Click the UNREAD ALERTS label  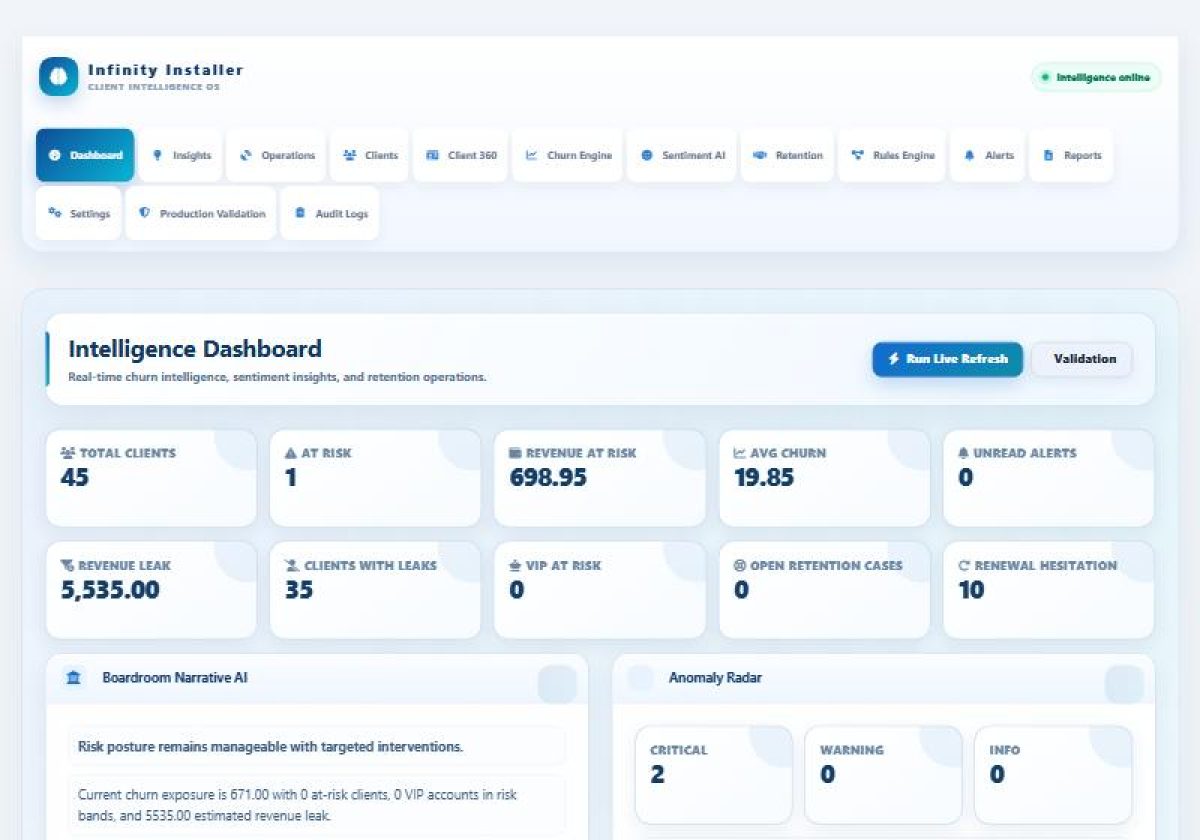coord(1025,453)
